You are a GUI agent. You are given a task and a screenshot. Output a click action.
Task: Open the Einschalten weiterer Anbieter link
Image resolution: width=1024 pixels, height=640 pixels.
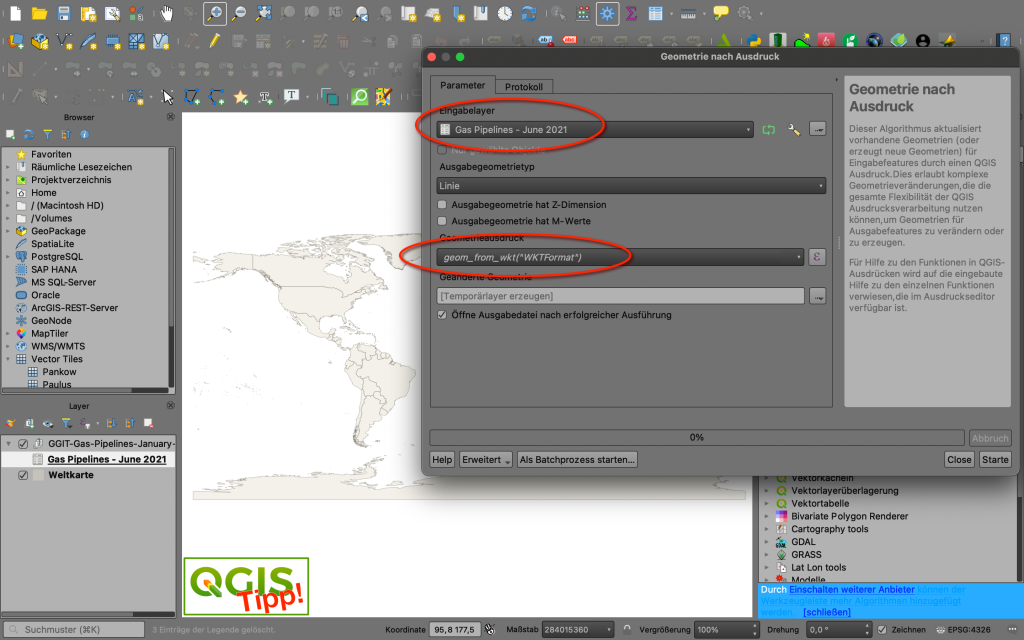[852, 589]
